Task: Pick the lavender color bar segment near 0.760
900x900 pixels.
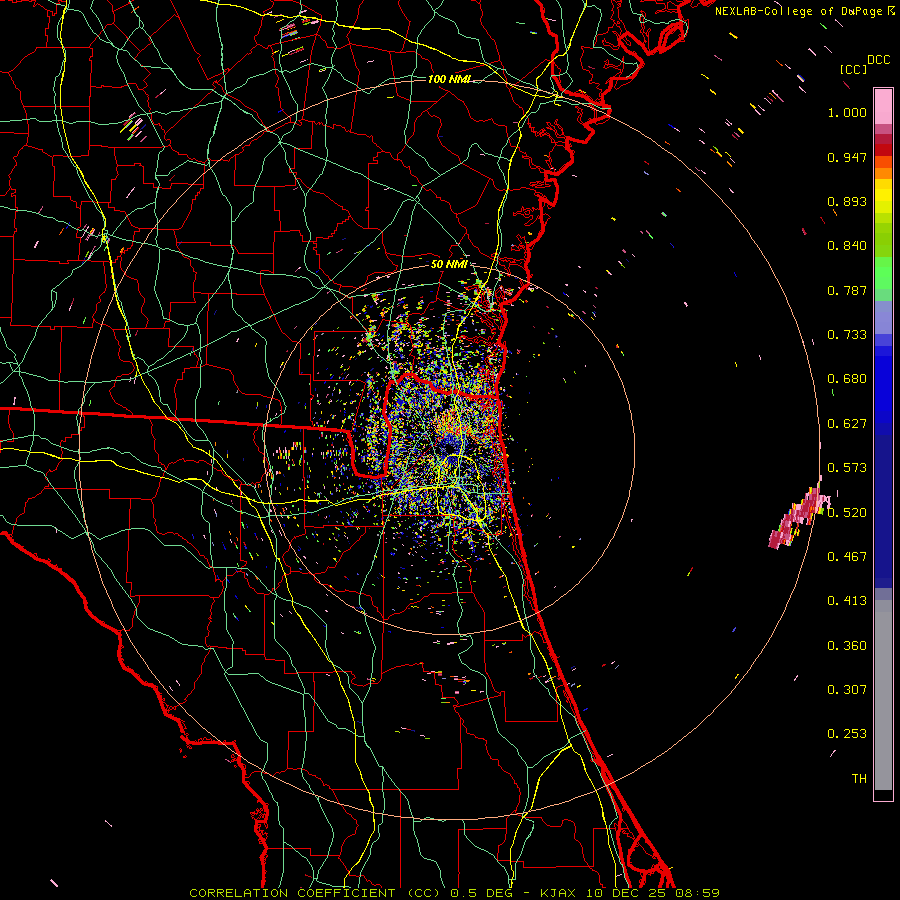Action: (x=883, y=317)
